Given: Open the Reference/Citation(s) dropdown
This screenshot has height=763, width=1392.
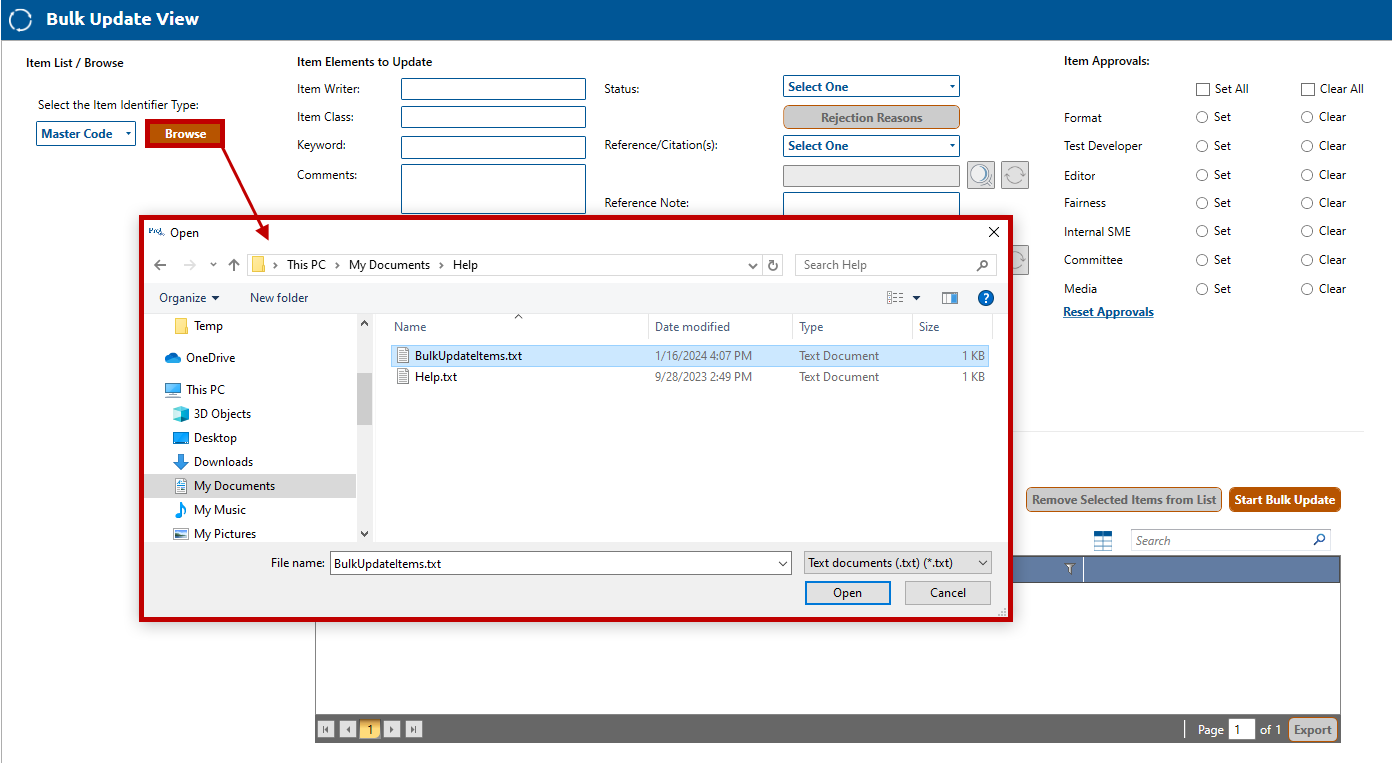Looking at the screenshot, I should [871, 146].
